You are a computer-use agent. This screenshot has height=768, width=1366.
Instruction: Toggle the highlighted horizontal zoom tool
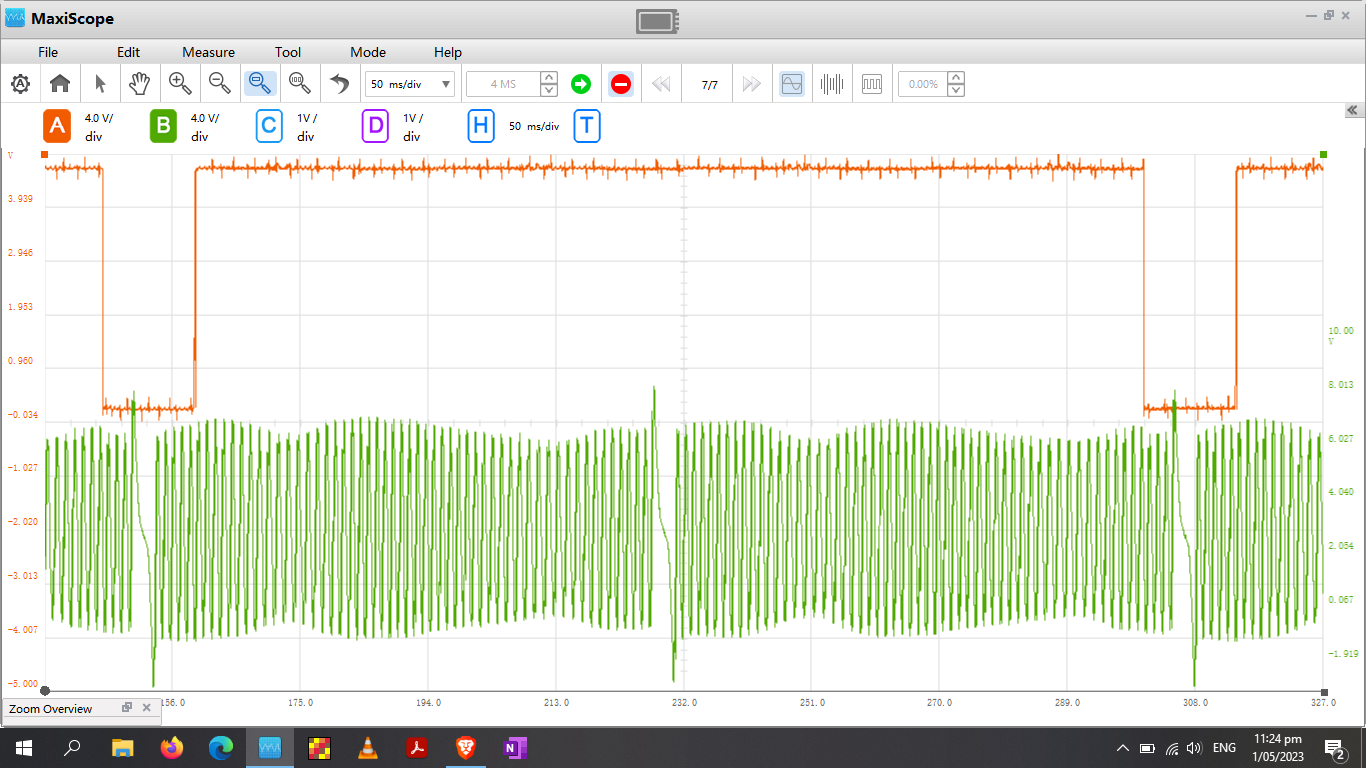pyautogui.click(x=260, y=84)
